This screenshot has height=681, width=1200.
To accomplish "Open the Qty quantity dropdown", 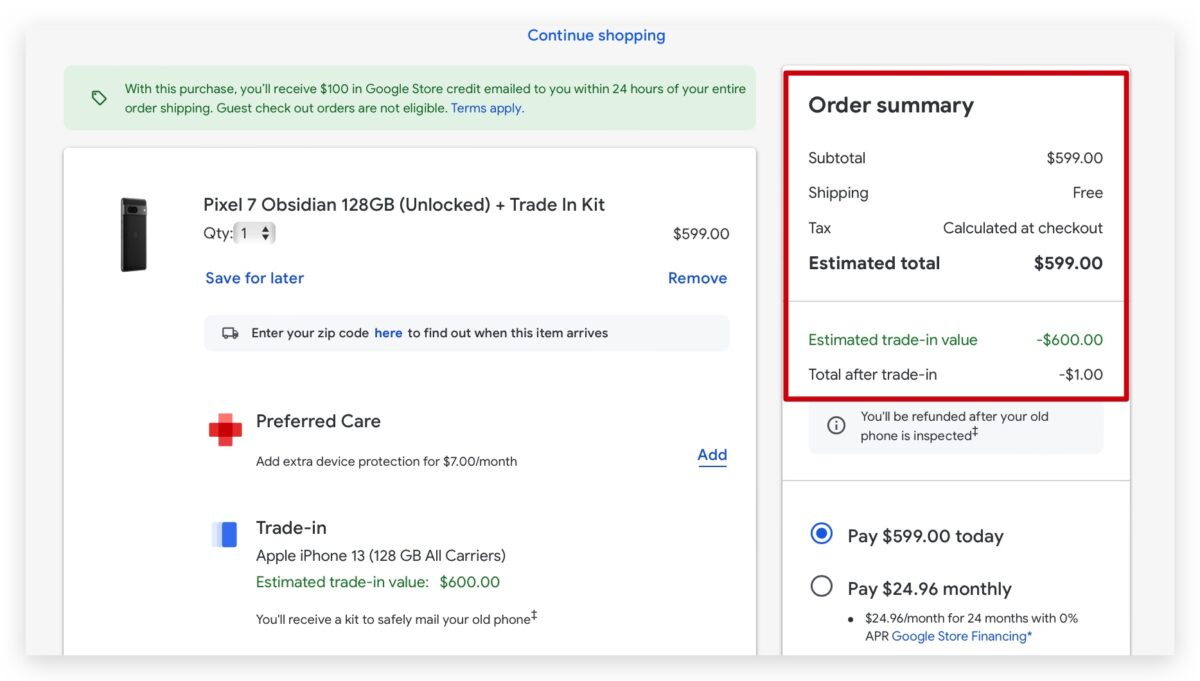I will pos(255,233).
